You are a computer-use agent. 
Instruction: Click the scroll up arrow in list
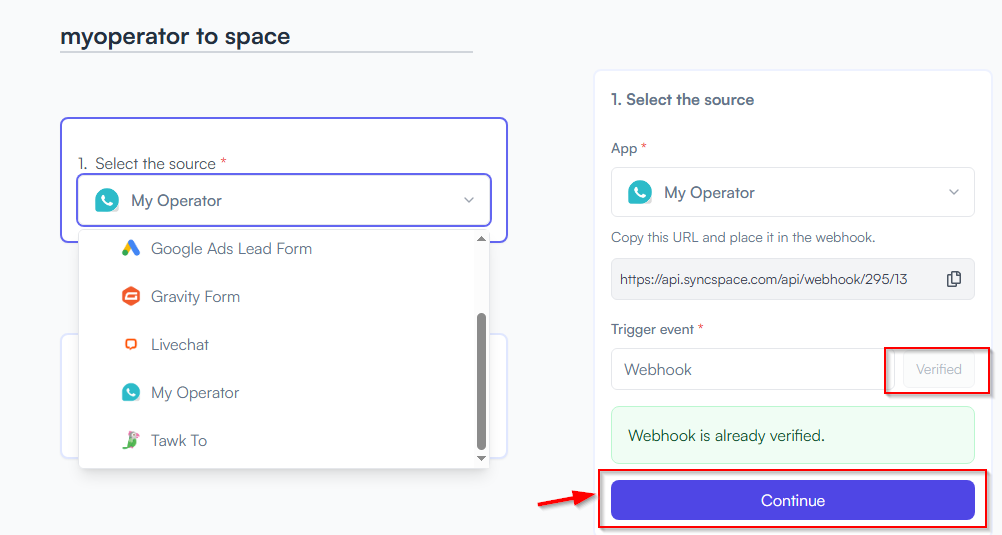[x=481, y=238]
